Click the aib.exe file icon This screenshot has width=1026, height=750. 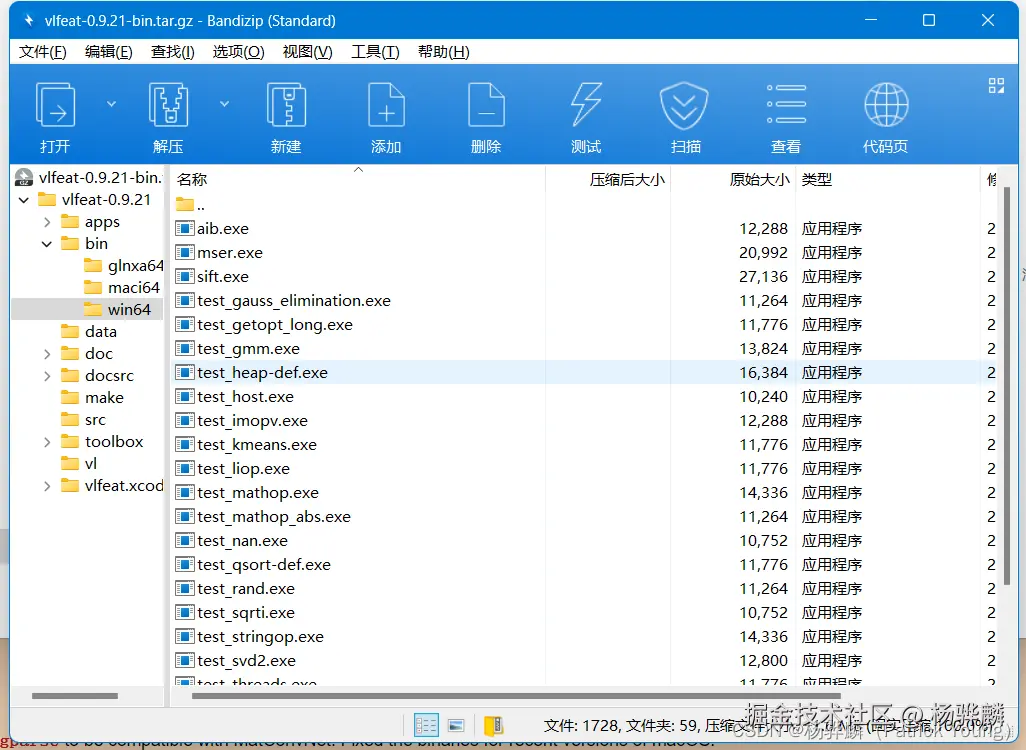(185, 228)
